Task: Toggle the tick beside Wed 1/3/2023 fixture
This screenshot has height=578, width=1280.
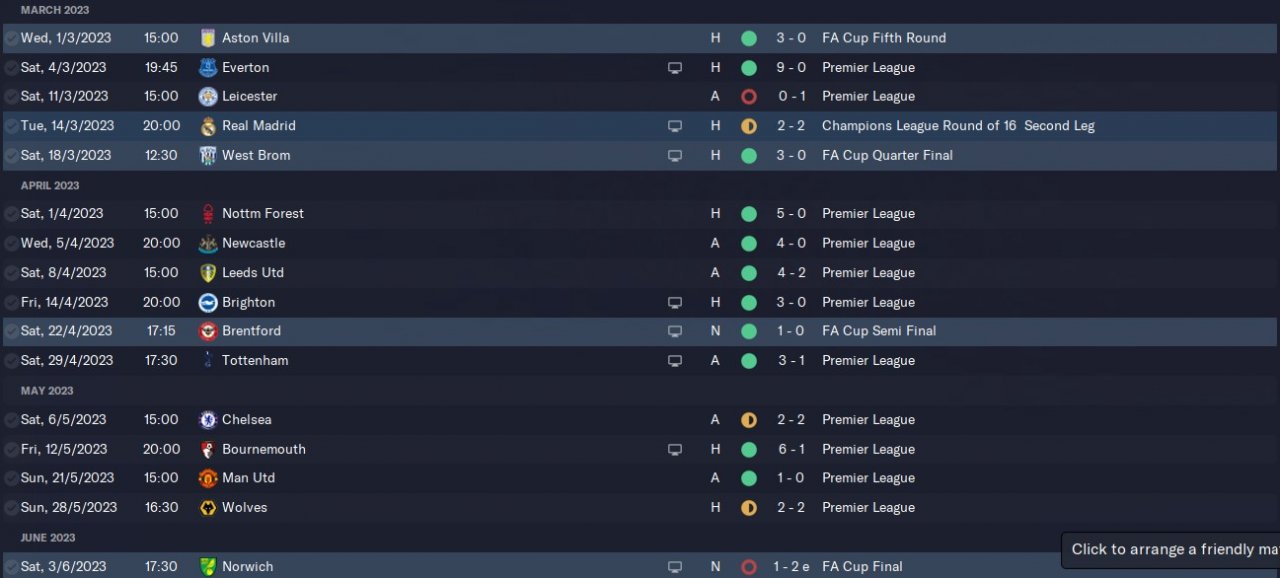Action: click(x=10, y=38)
